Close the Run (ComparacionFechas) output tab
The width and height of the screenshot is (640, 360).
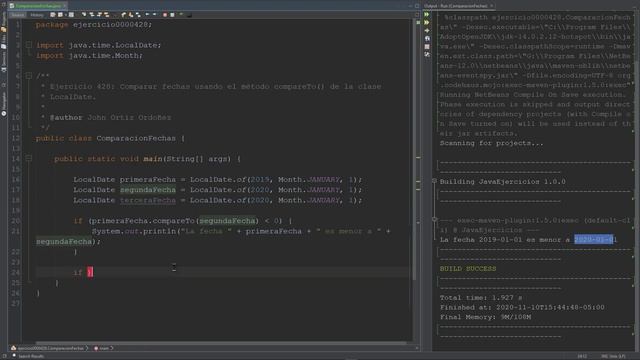[x=492, y=6]
